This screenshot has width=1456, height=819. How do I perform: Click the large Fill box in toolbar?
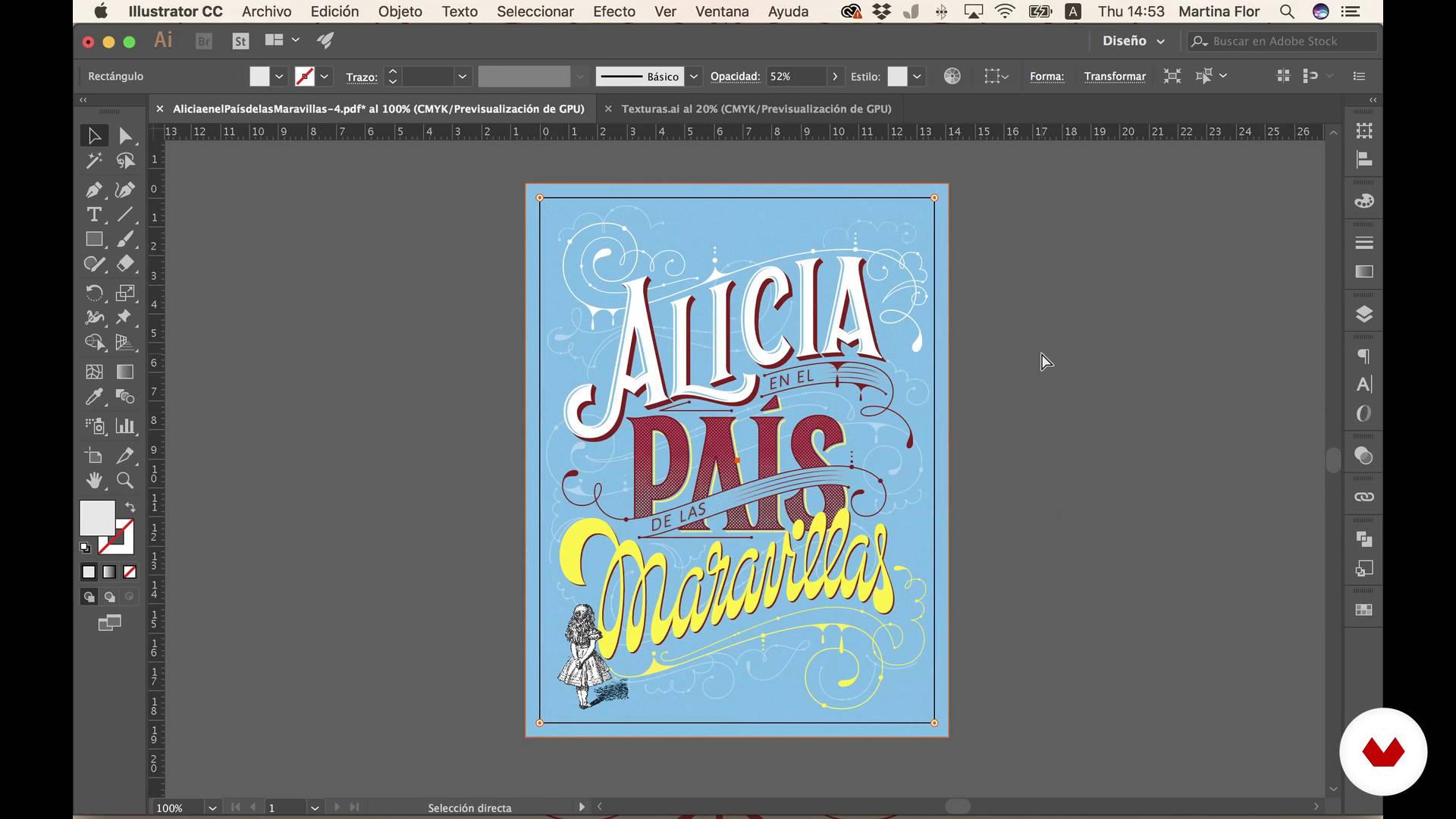tap(97, 518)
